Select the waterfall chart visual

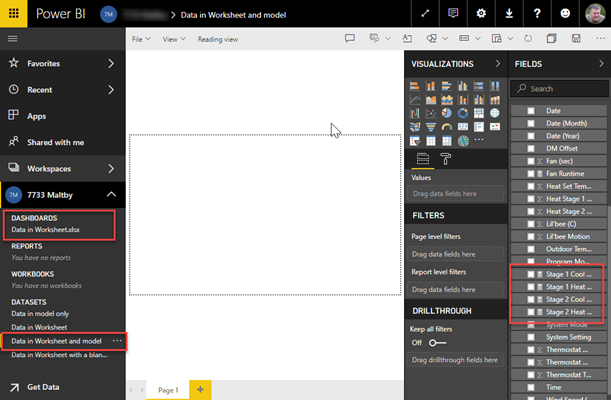(x=415, y=113)
